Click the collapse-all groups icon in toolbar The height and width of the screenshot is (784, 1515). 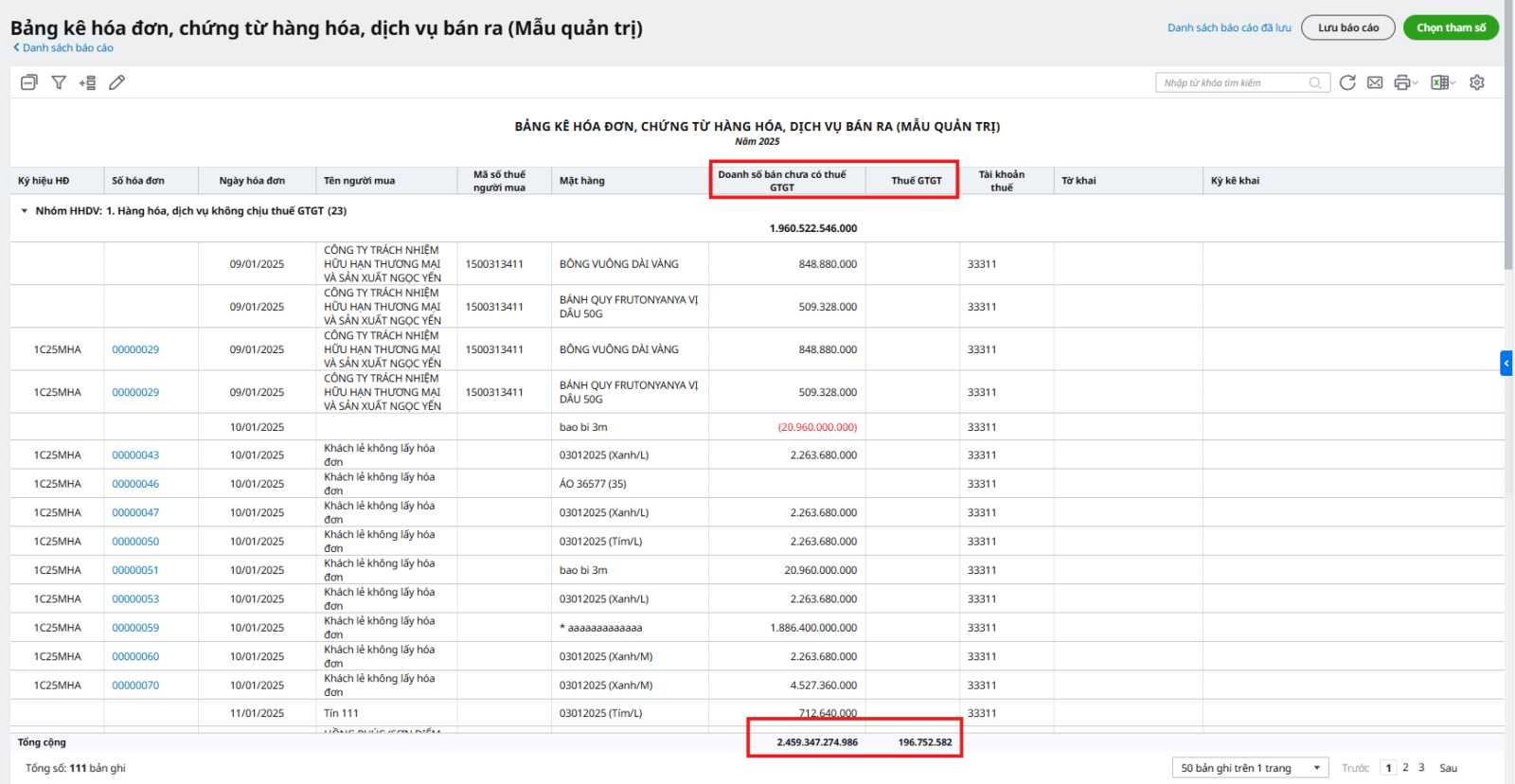(29, 82)
